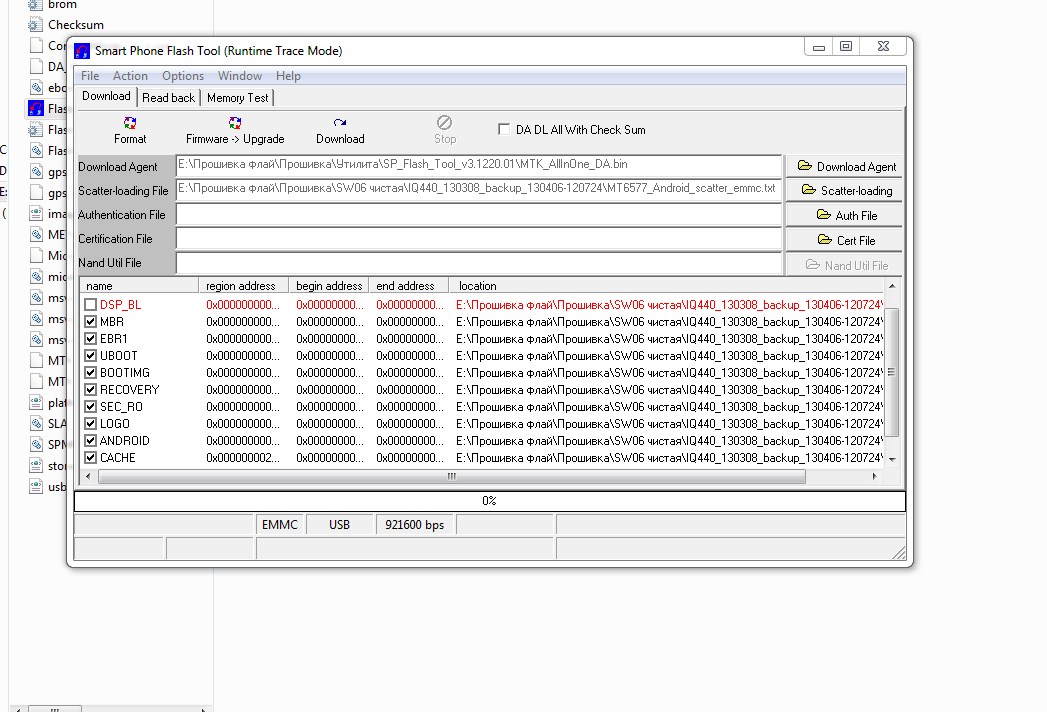Screen dimensions: 1047x712
Task: Open the Options menu
Action: click(183, 76)
